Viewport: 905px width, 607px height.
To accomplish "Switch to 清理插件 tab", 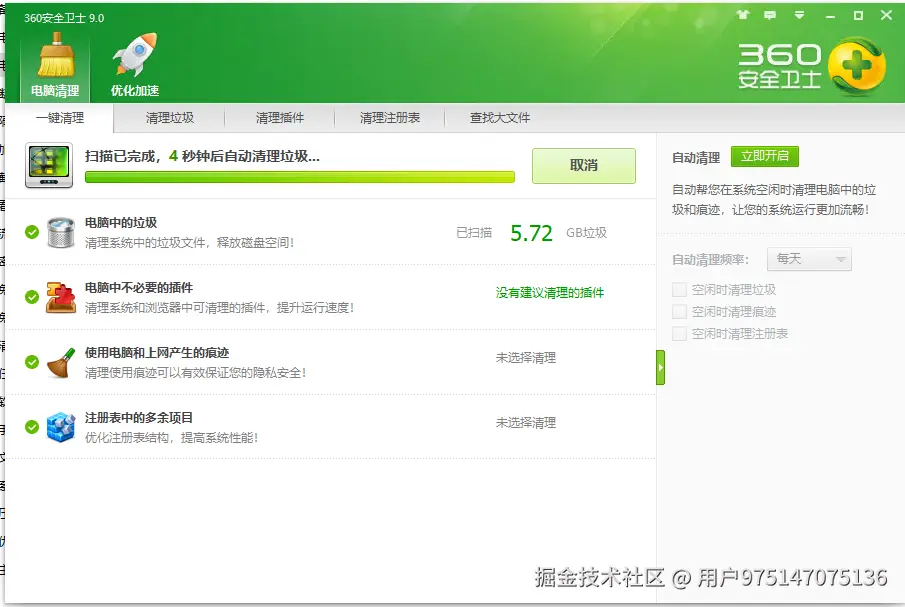I will [x=280, y=118].
